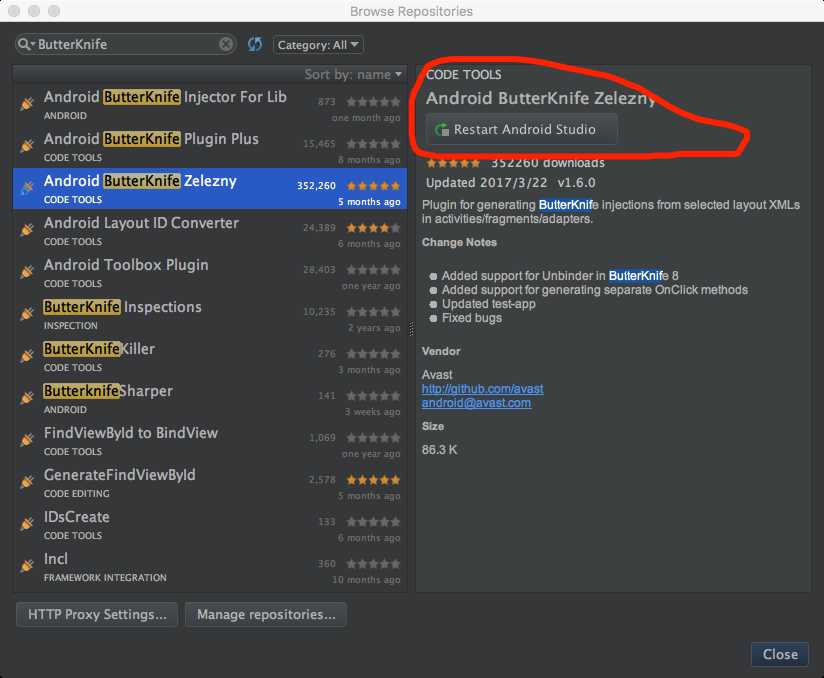The height and width of the screenshot is (678, 824).
Task: Open the github.com/avast vendor link
Action: [482, 389]
